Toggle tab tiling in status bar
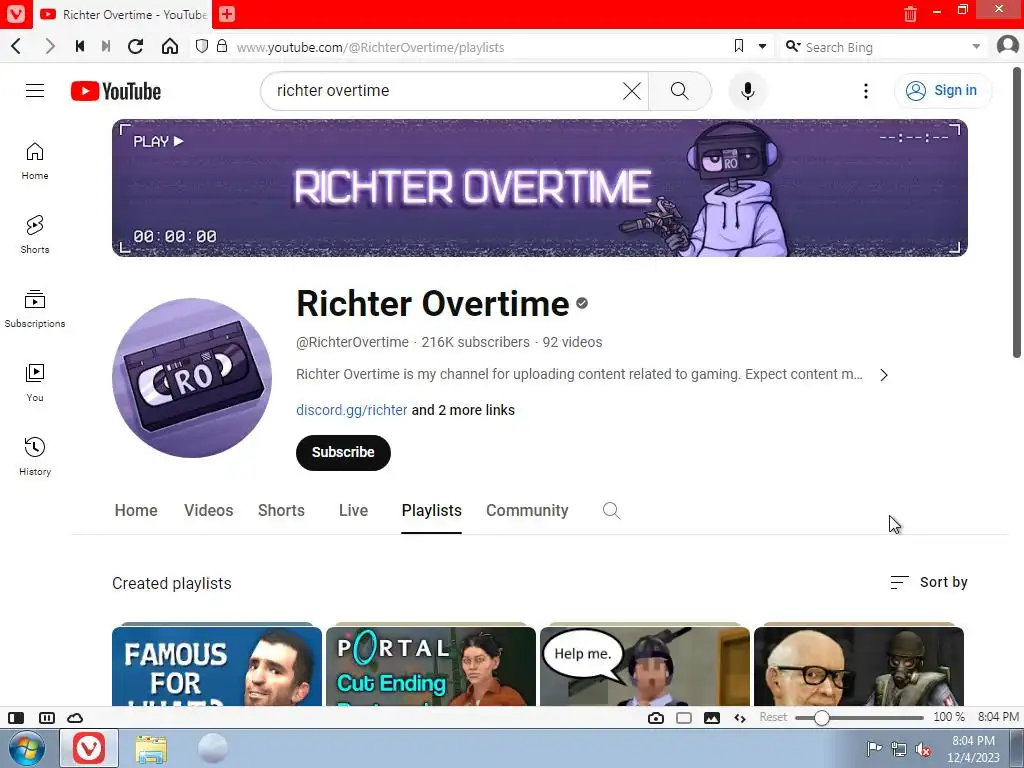This screenshot has width=1024, height=768. (x=47, y=718)
